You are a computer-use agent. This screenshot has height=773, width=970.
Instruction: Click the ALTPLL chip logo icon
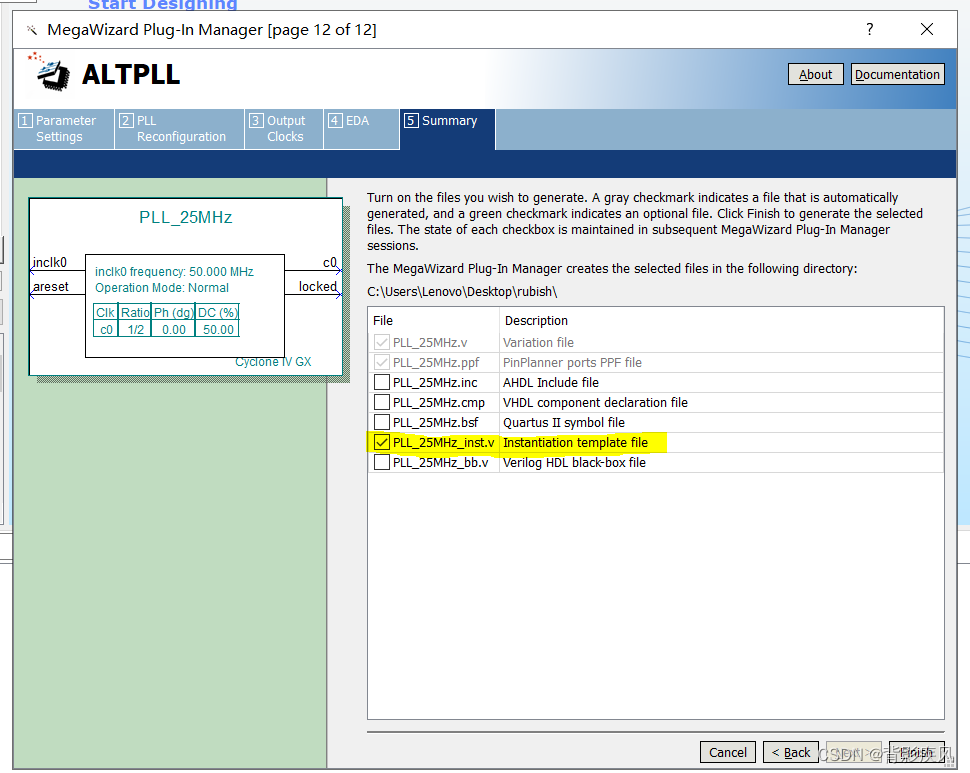[49, 72]
